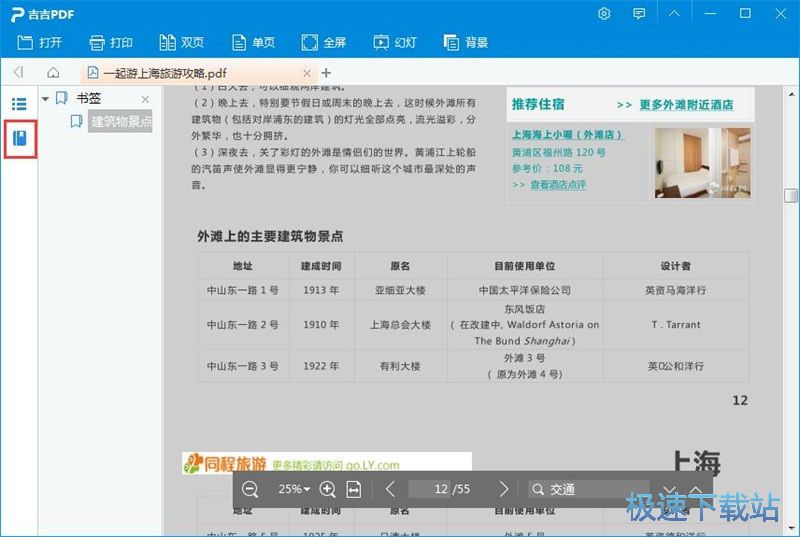Open the 25% zoom dropdown
Screen dimensions: 800x537
[x=294, y=489]
